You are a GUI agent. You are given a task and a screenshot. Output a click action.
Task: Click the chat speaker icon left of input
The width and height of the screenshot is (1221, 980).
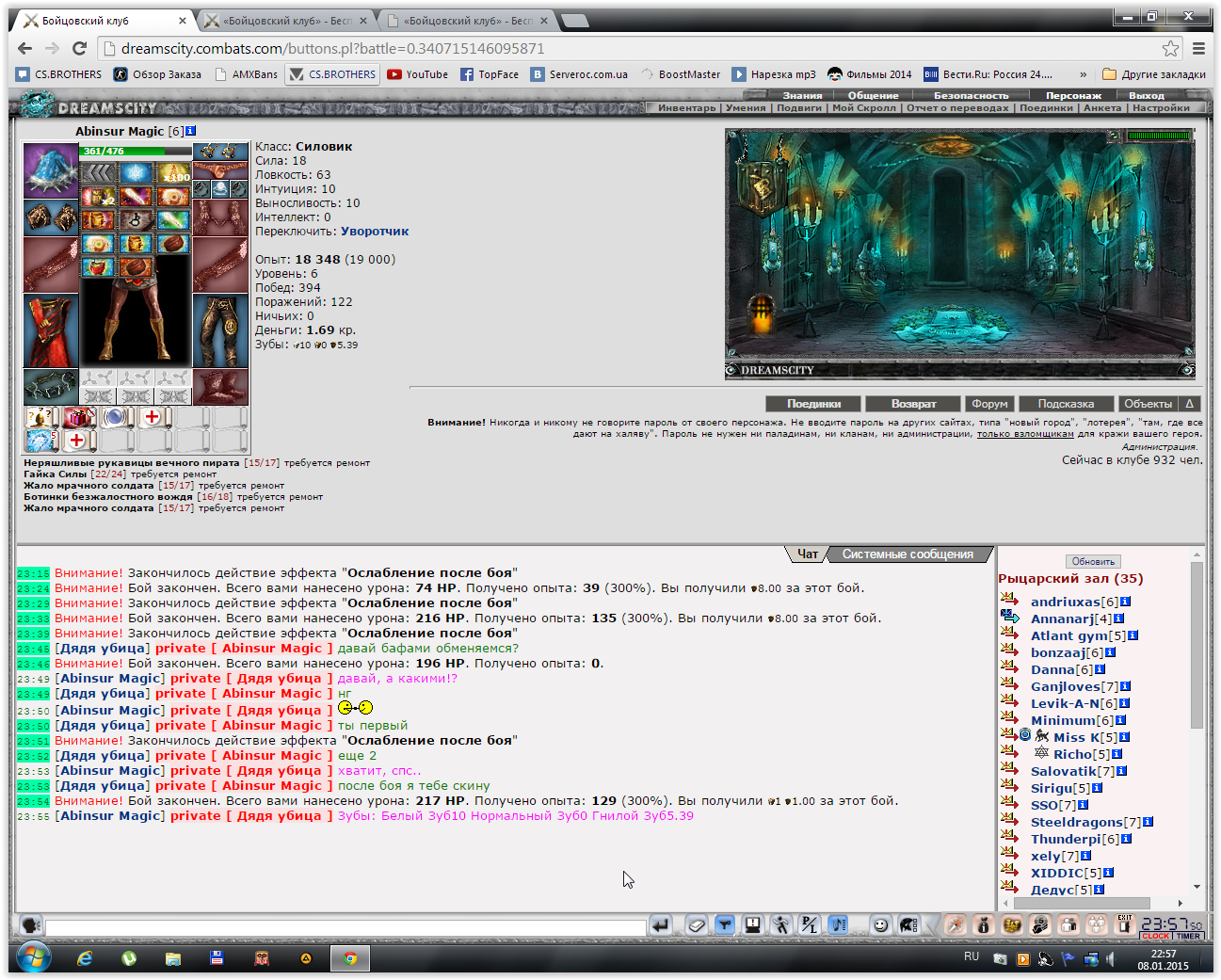[x=30, y=925]
